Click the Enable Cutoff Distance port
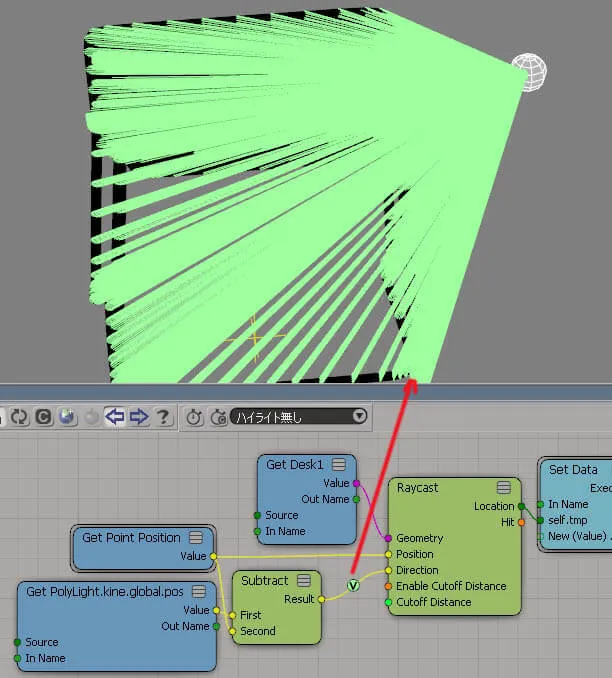Image resolution: width=612 pixels, height=678 pixels. pos(388,586)
